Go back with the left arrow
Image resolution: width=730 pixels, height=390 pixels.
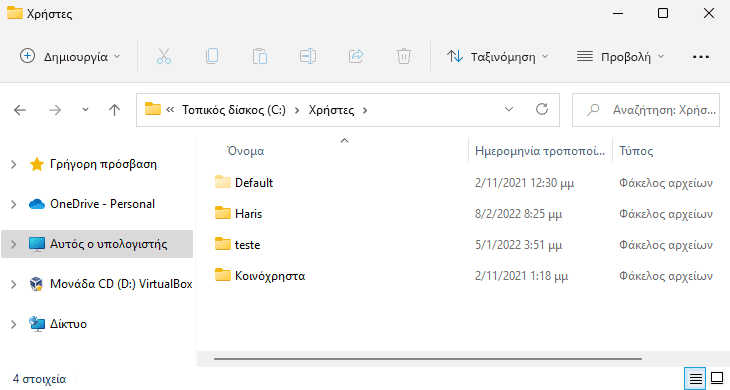(x=20, y=110)
